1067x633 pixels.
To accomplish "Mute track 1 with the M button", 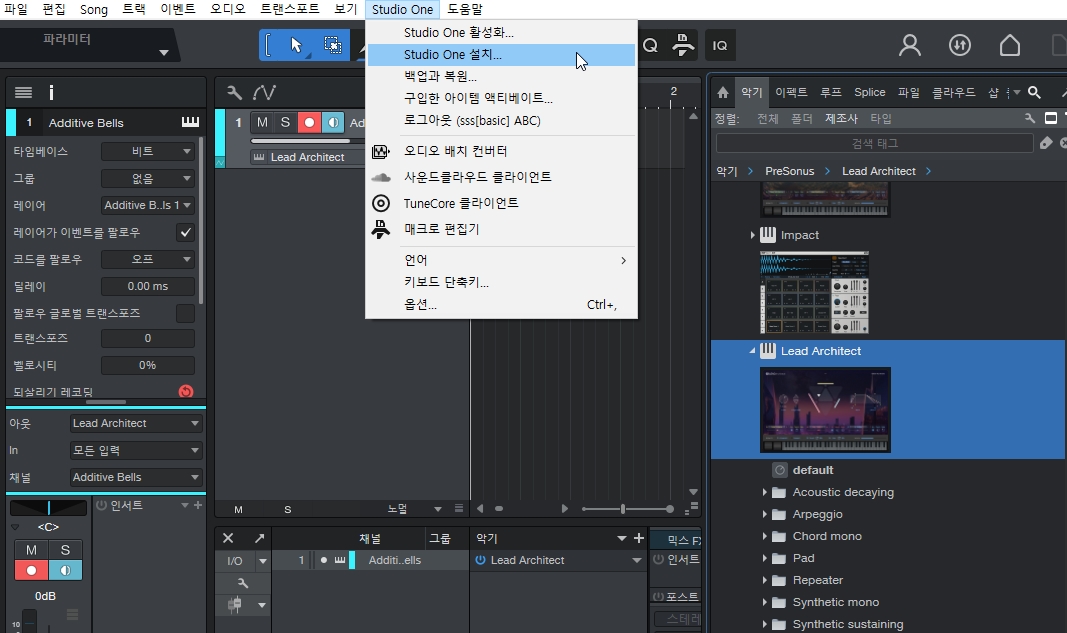I will click(262, 123).
